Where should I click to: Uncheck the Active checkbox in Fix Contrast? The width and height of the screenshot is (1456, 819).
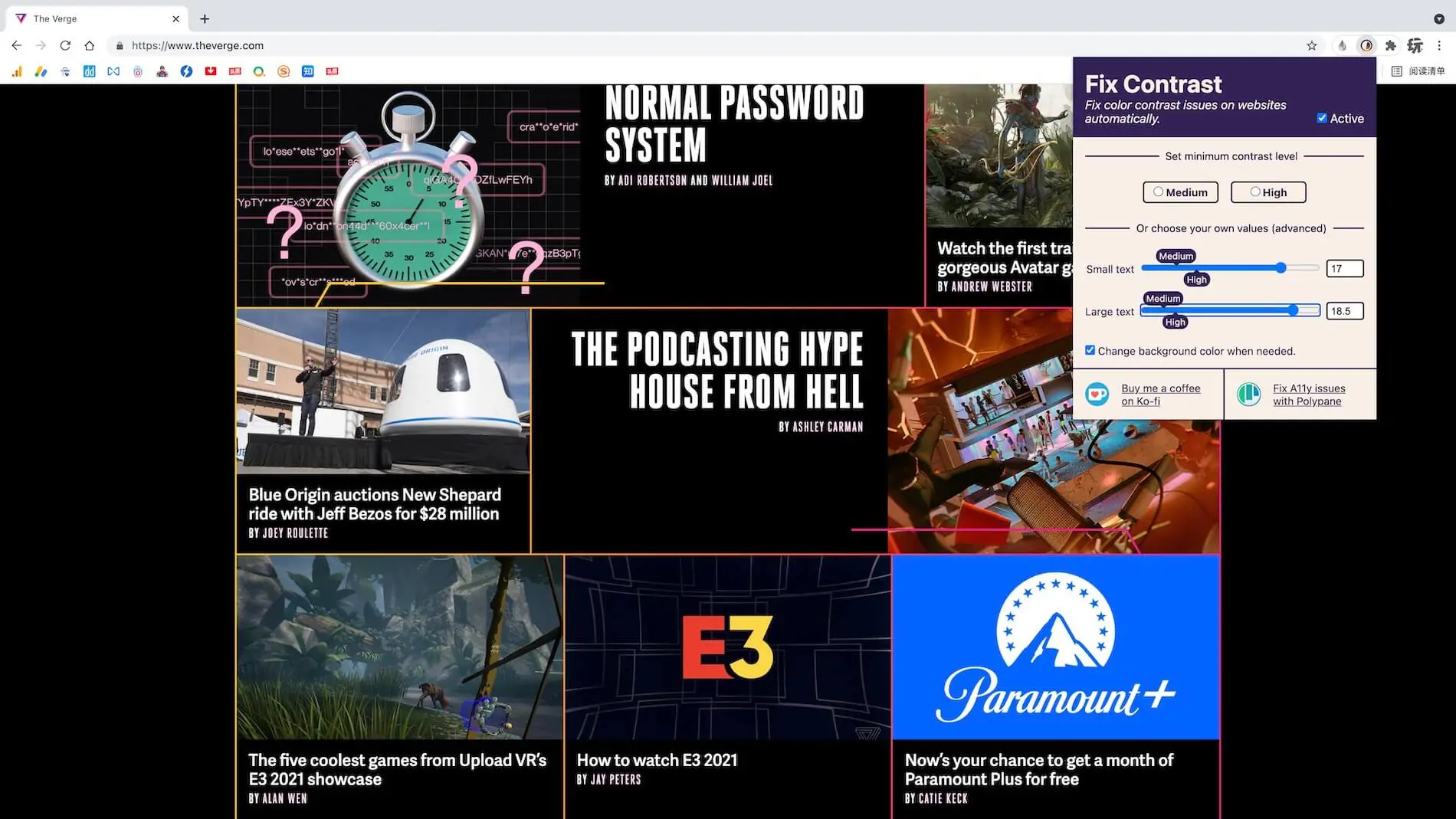(1322, 118)
